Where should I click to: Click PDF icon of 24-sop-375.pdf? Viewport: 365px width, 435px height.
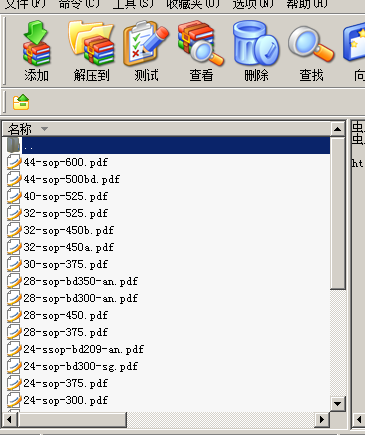14,383
